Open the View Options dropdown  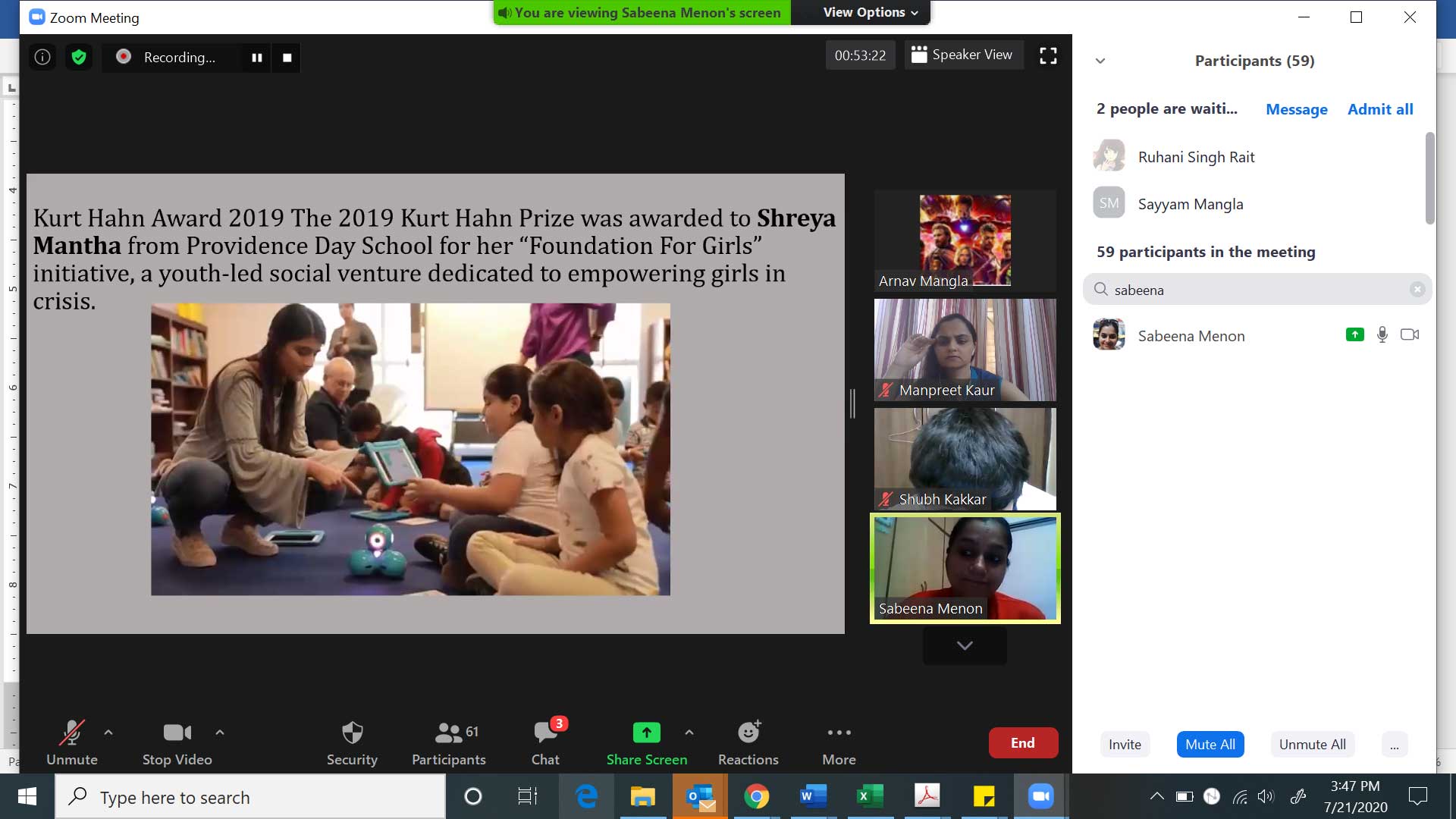click(x=870, y=12)
